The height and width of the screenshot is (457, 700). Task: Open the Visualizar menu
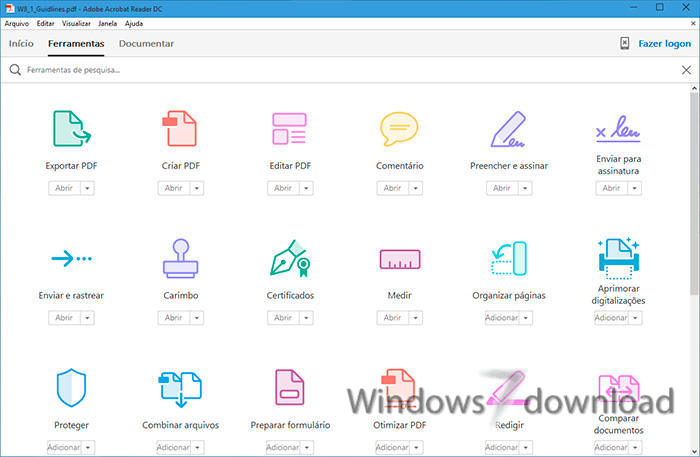click(76, 24)
